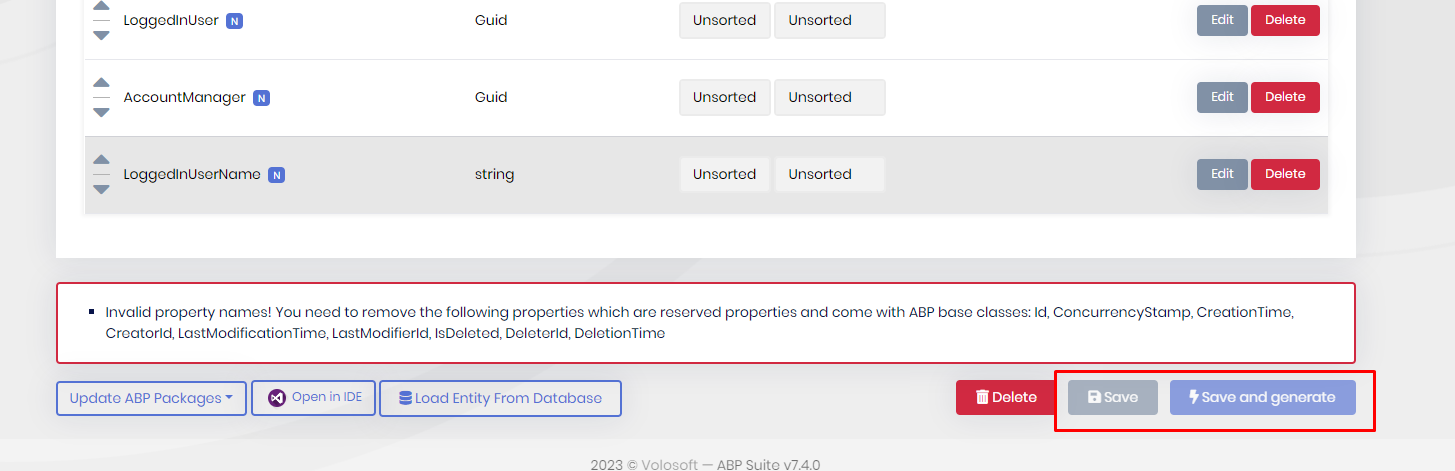Move LoggedInUserName property up with arrow
Viewport: 1455px width, 471px height.
(x=101, y=160)
